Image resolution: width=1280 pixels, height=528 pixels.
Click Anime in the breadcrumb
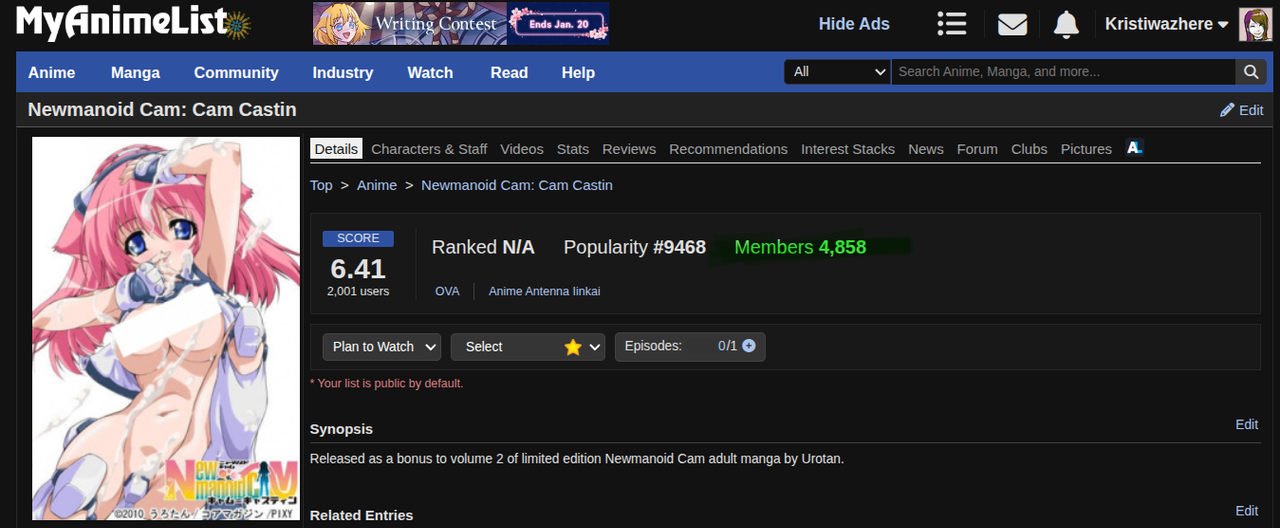tap(377, 185)
